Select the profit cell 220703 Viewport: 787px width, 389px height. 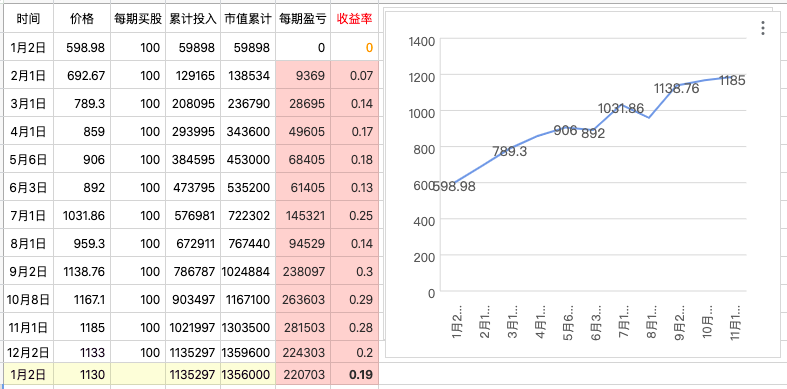click(303, 374)
